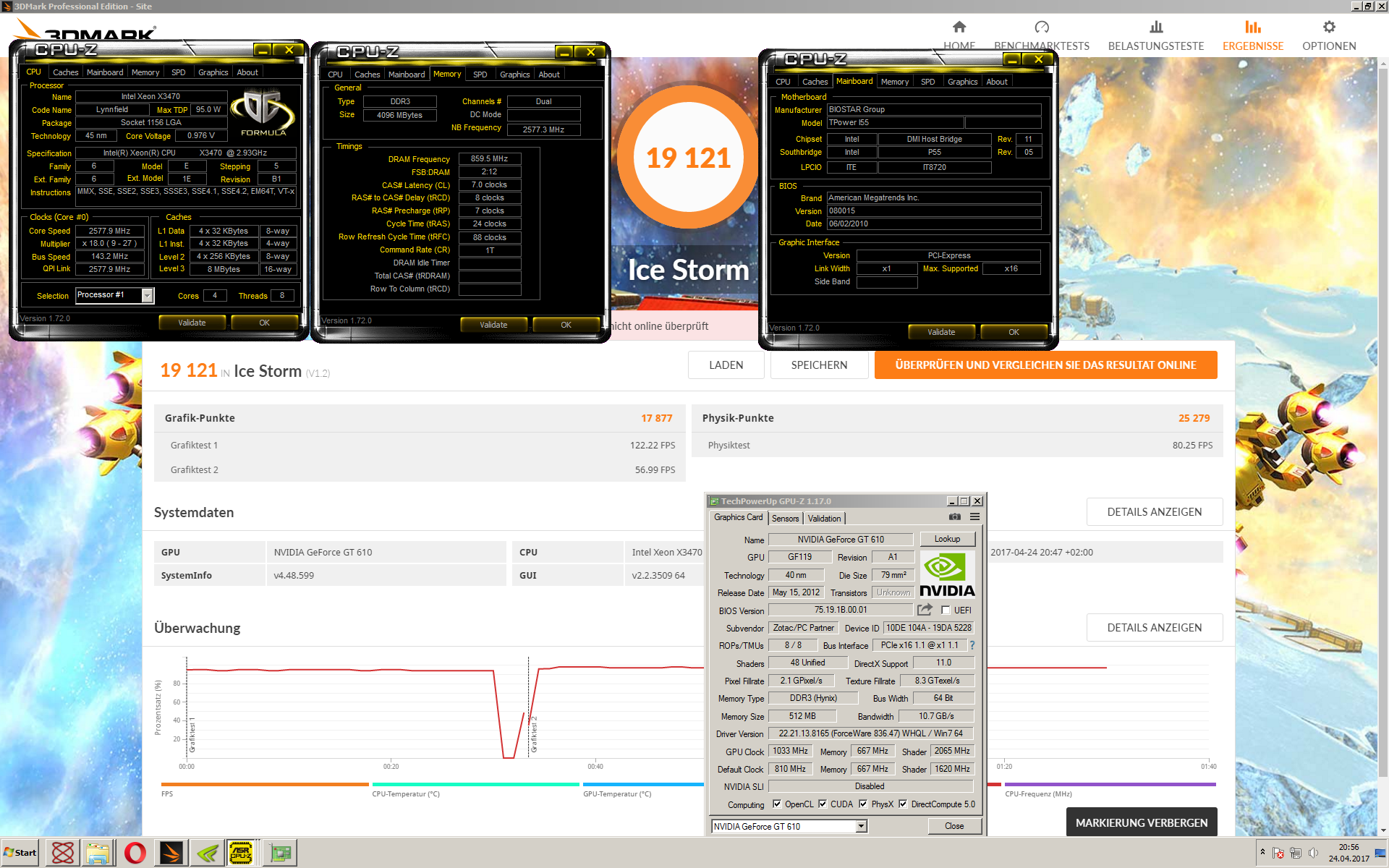This screenshot has width=1389, height=868.
Task: Click Validate in left CPU-Z window
Action: [192, 323]
